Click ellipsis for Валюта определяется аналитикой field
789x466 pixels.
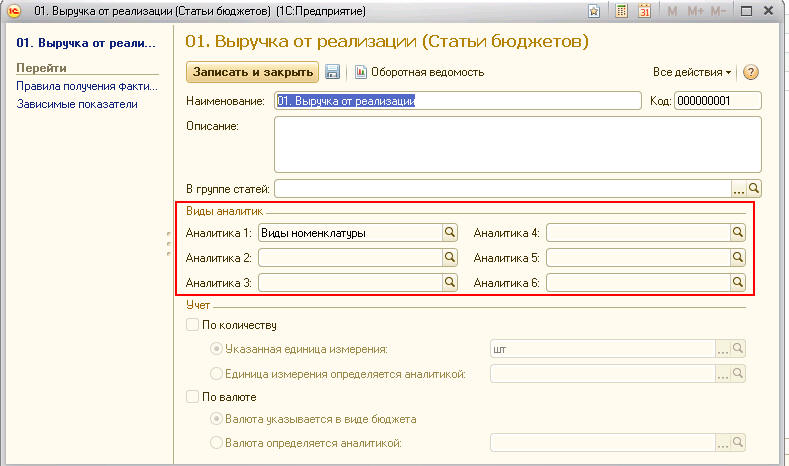[x=723, y=443]
